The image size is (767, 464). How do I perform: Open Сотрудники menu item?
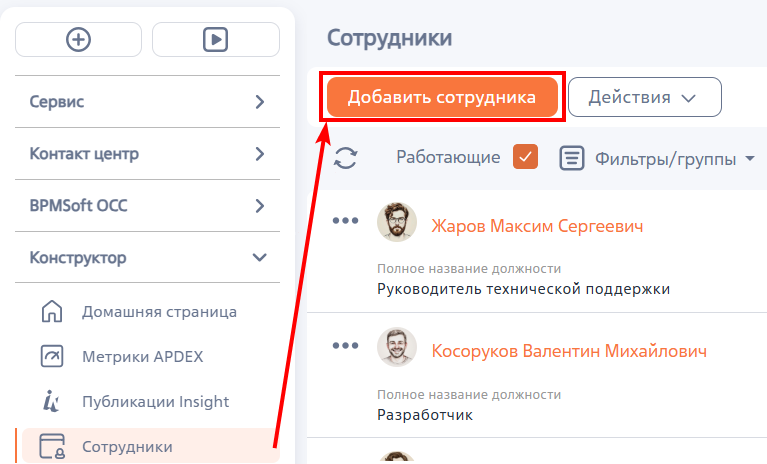point(151,446)
